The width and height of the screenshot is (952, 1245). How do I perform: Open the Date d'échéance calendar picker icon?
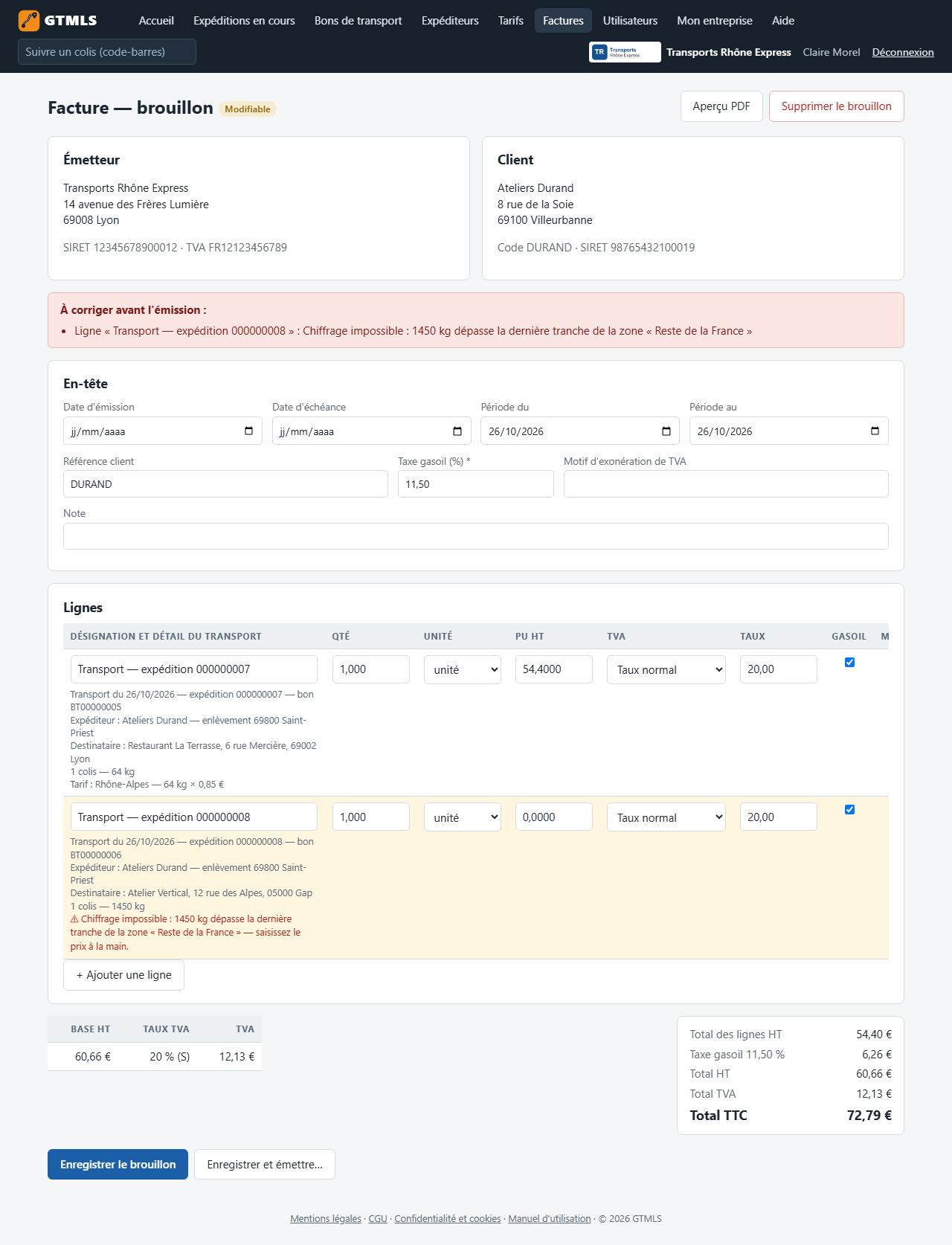click(457, 431)
